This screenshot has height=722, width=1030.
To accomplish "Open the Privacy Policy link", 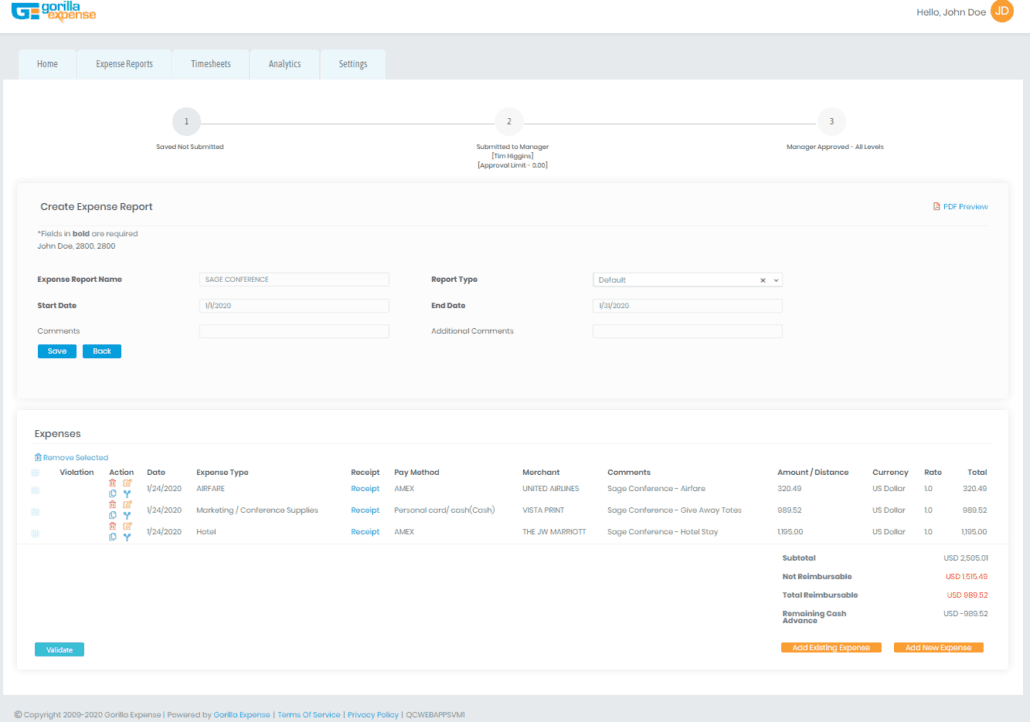I will coord(372,714).
